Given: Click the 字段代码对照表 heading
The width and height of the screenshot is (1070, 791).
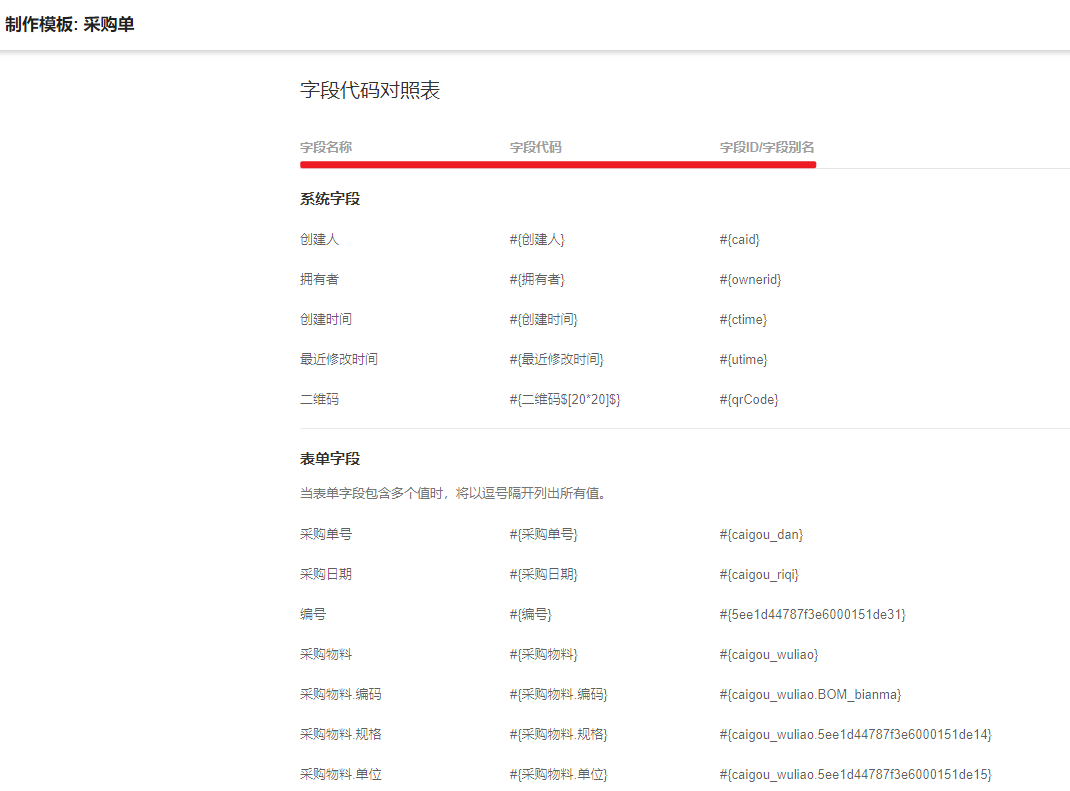Looking at the screenshot, I should tap(370, 91).
